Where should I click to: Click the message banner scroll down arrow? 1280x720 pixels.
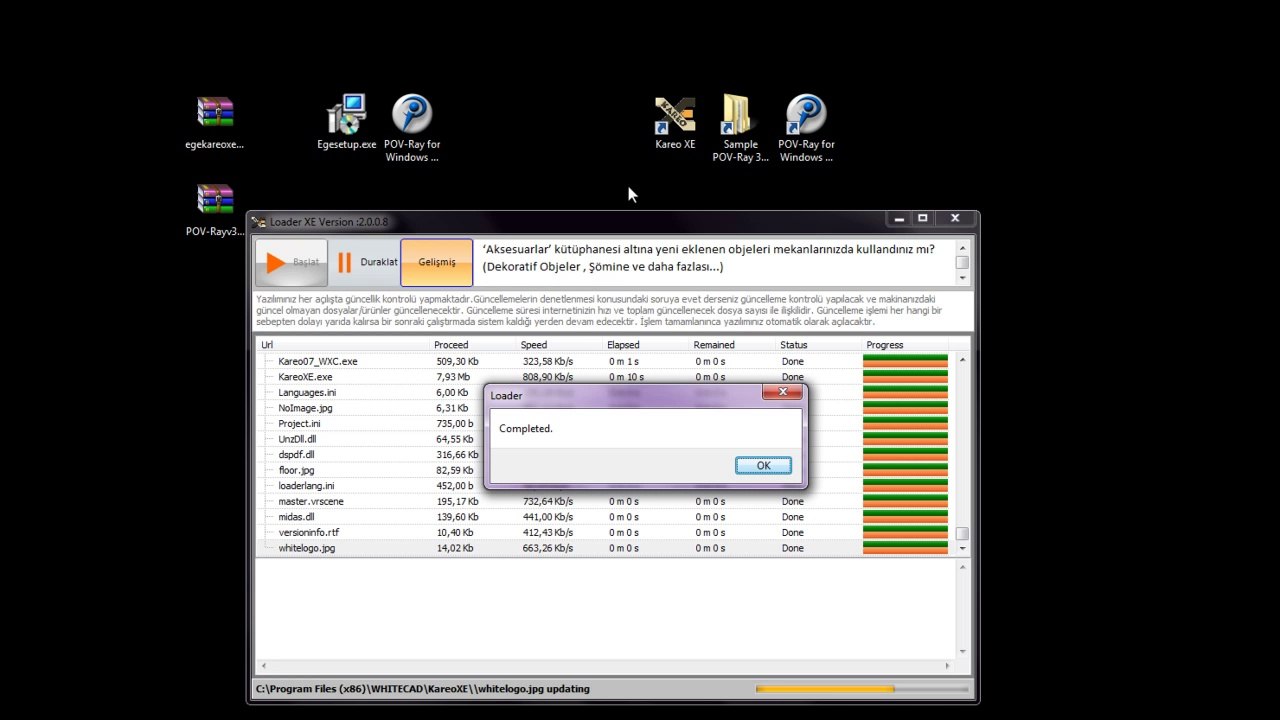(962, 279)
